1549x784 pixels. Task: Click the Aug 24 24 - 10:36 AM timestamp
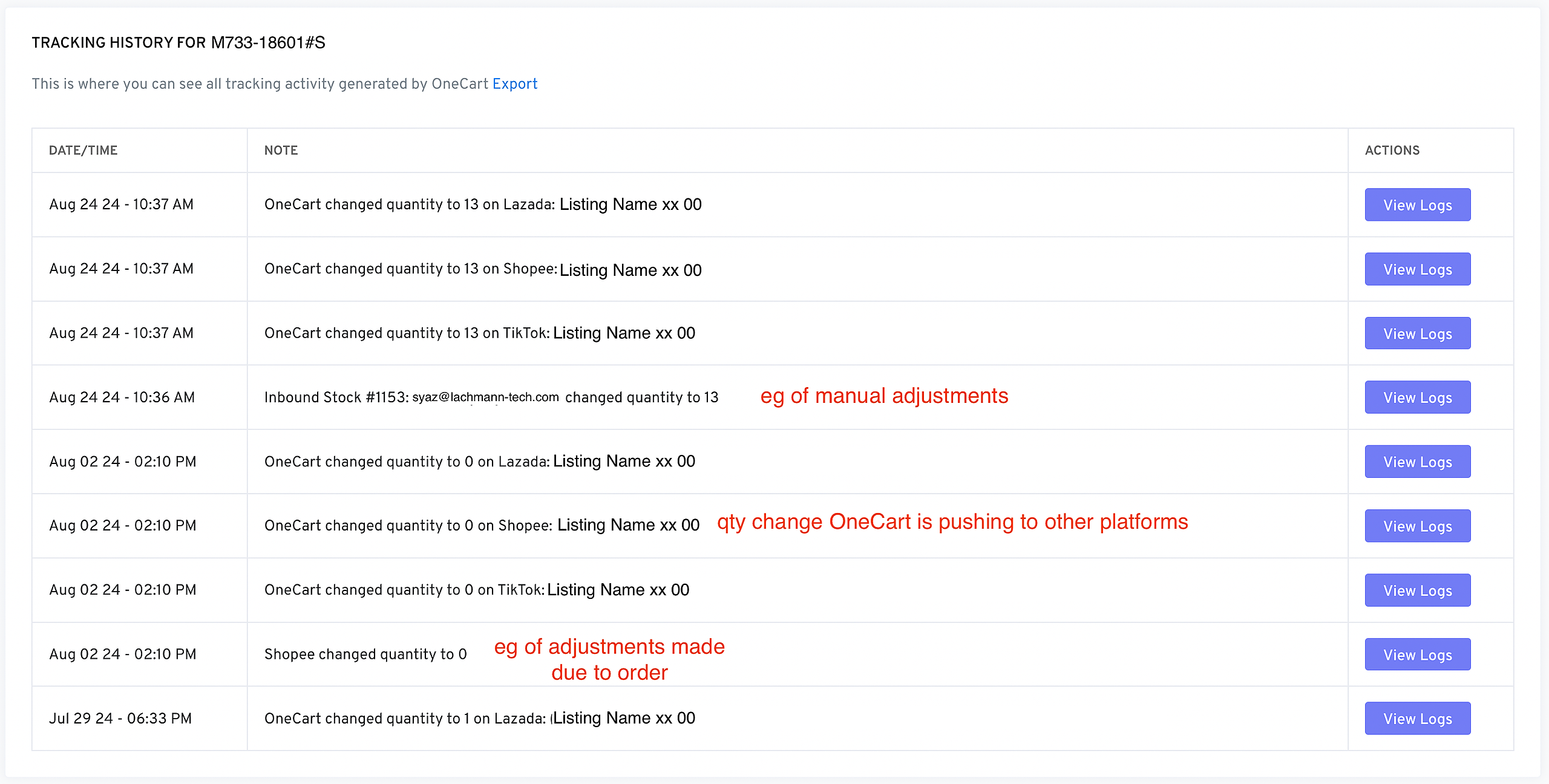tap(122, 397)
